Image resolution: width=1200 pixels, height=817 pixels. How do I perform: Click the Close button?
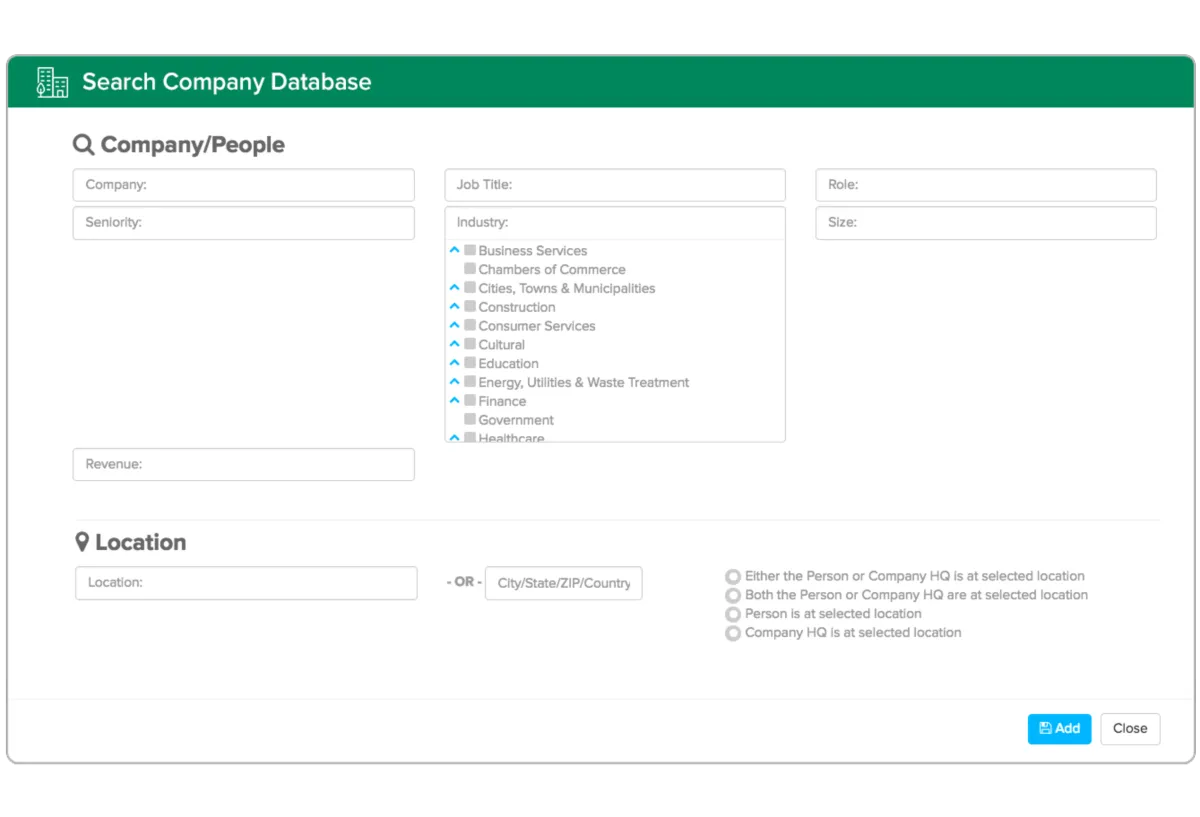pos(1130,729)
